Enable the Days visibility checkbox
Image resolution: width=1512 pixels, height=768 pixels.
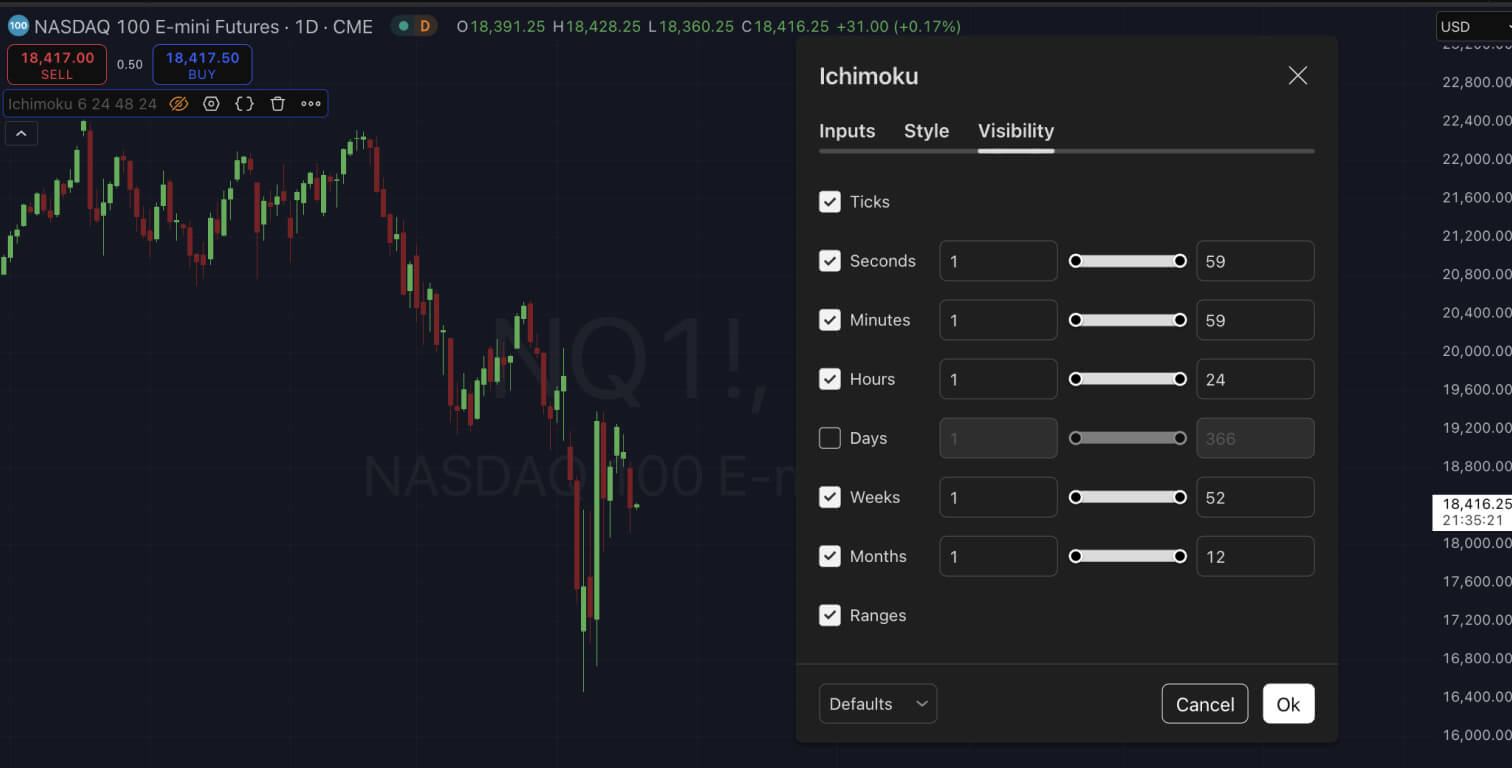pyautogui.click(x=830, y=438)
